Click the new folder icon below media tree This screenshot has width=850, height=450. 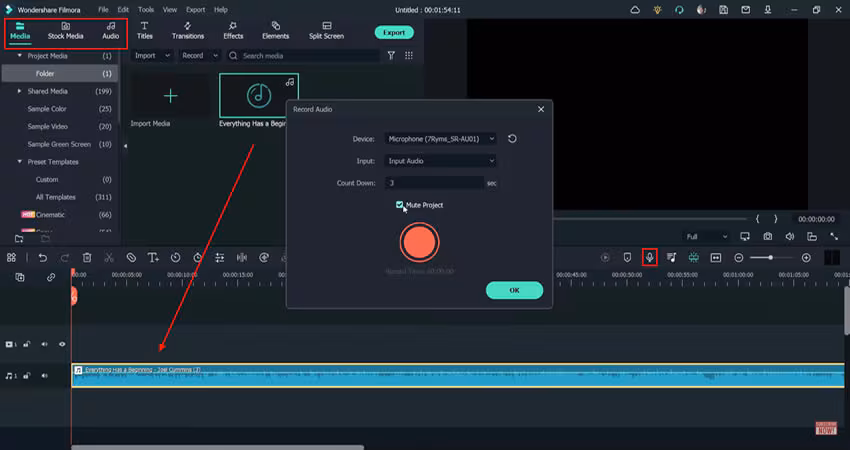pos(19,239)
